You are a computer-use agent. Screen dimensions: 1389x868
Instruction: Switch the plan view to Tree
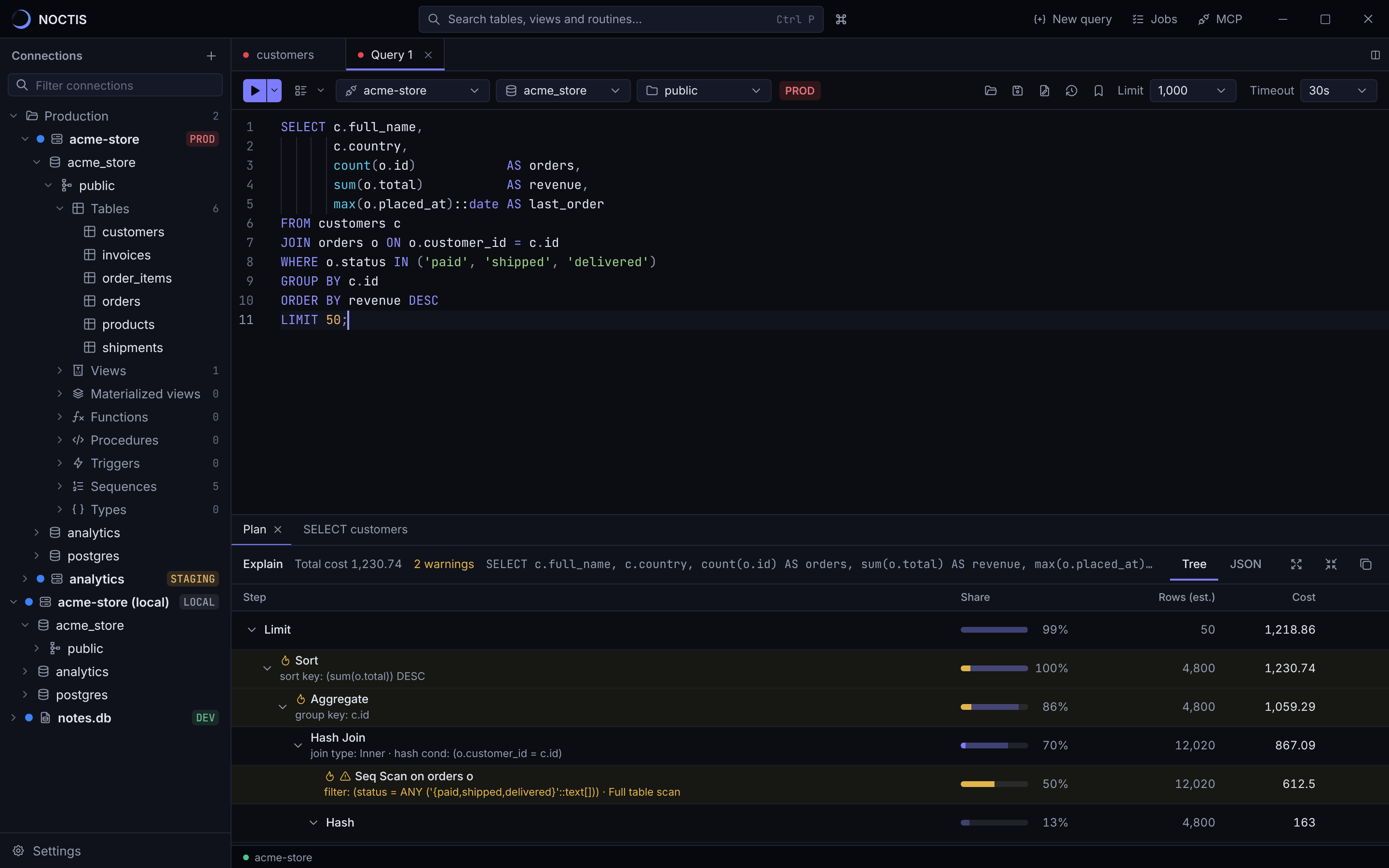(1194, 564)
